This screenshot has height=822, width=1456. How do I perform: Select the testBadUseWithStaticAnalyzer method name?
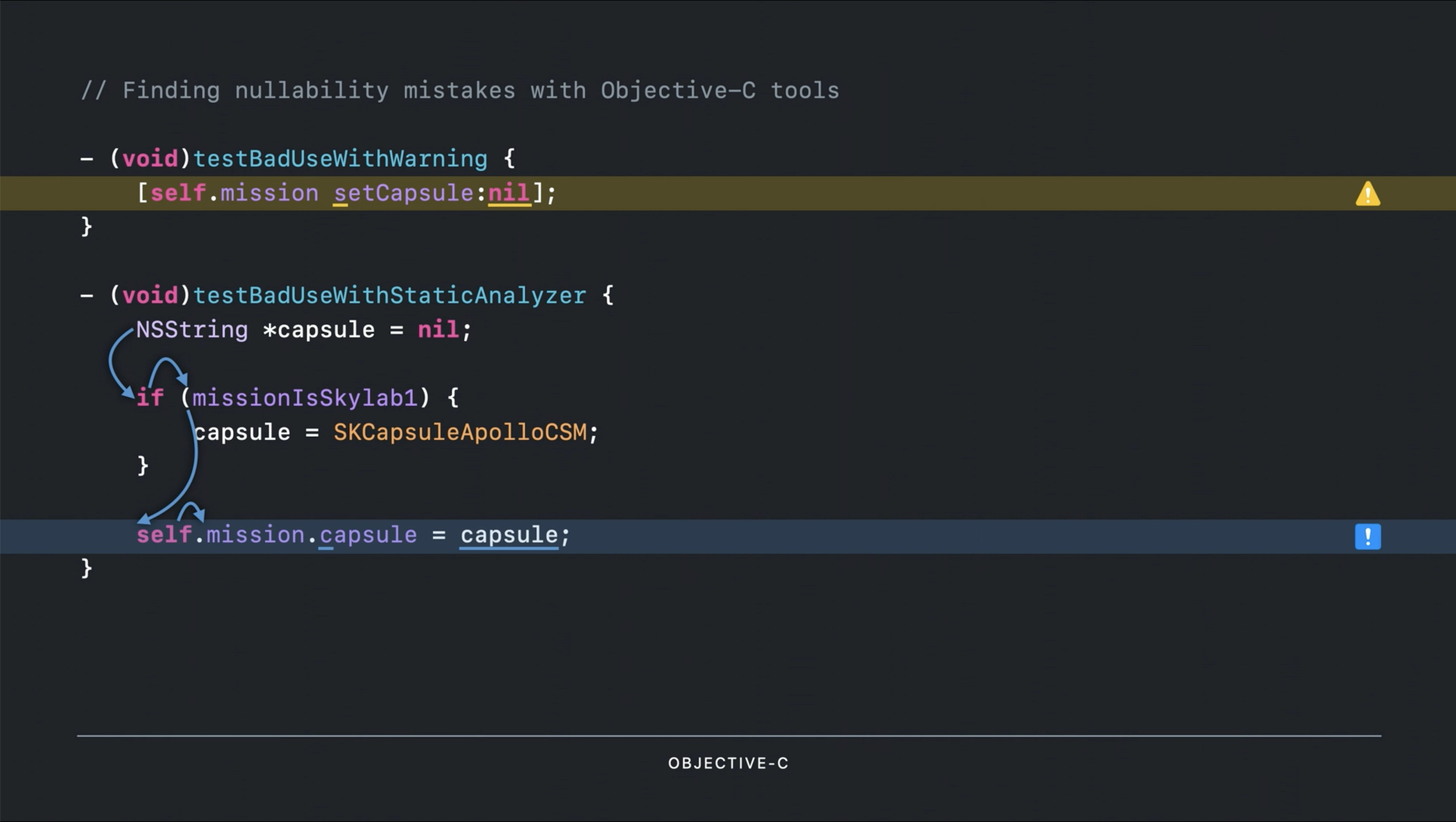pyautogui.click(x=390, y=295)
